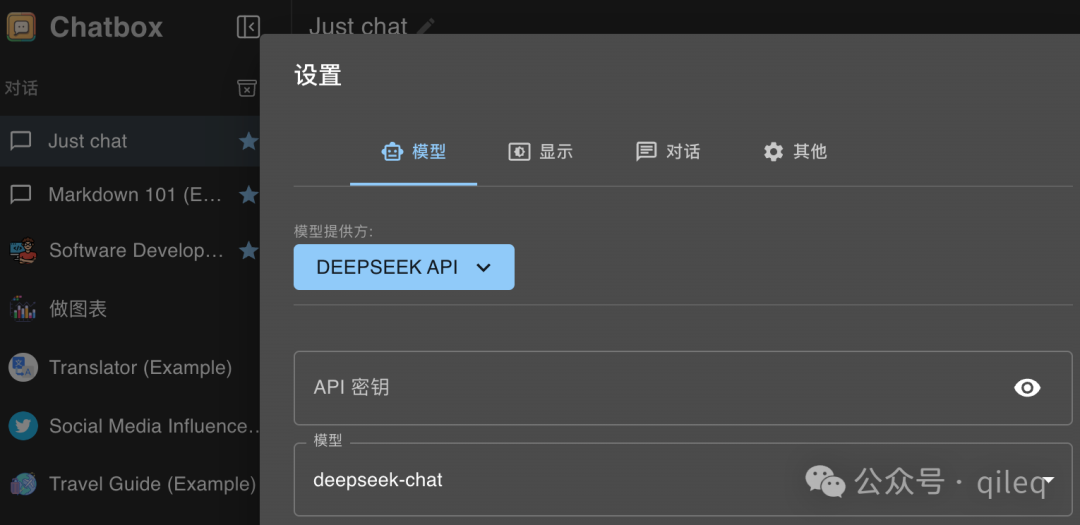Click the 对话 sidebar section label
This screenshot has height=525, width=1080.
[21, 88]
